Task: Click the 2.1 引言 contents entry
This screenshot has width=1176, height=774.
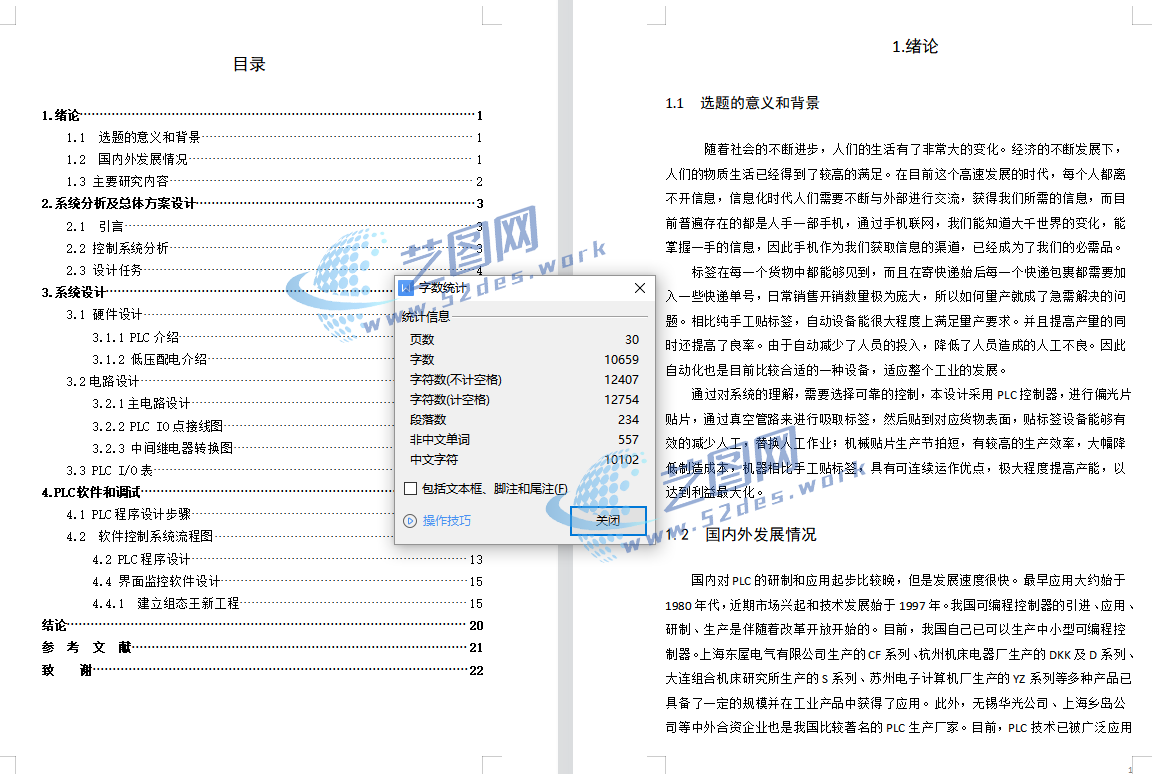Action: click(274, 226)
